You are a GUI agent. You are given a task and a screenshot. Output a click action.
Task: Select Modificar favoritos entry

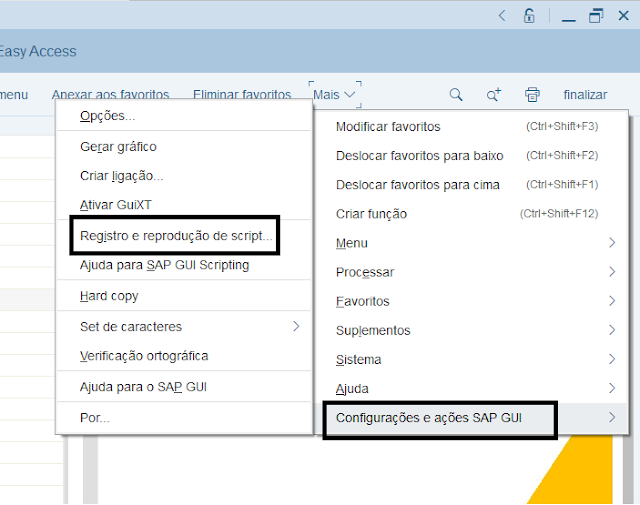point(471,127)
